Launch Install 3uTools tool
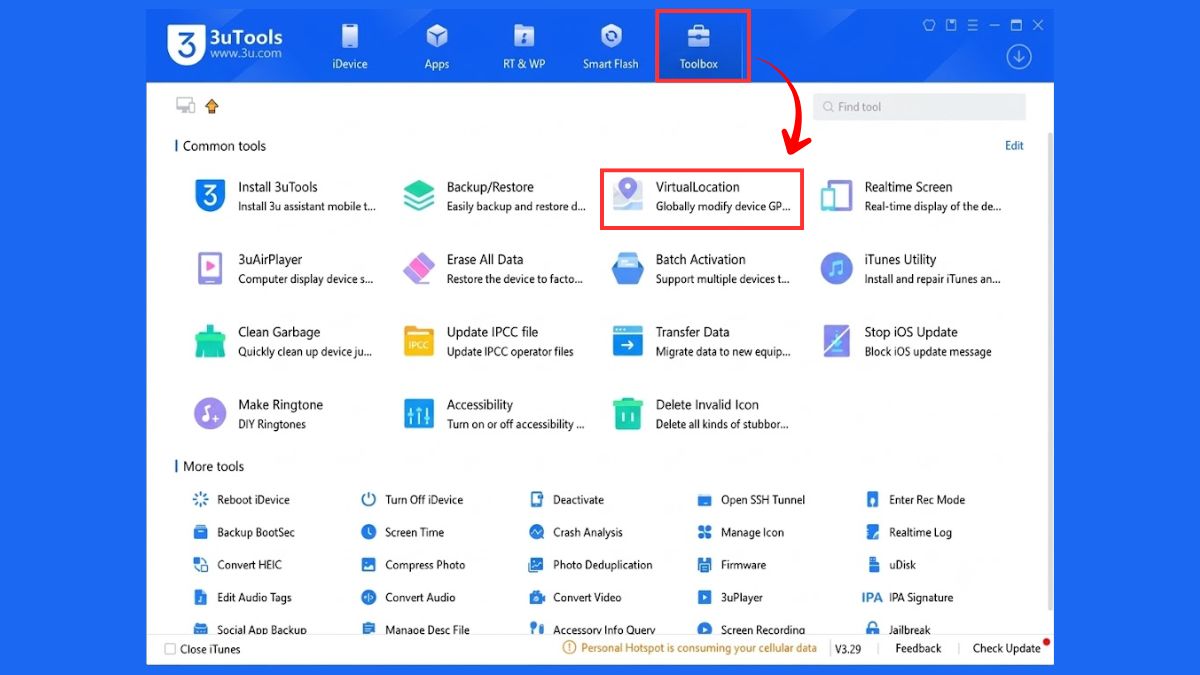This screenshot has width=1200, height=675. pos(285,196)
